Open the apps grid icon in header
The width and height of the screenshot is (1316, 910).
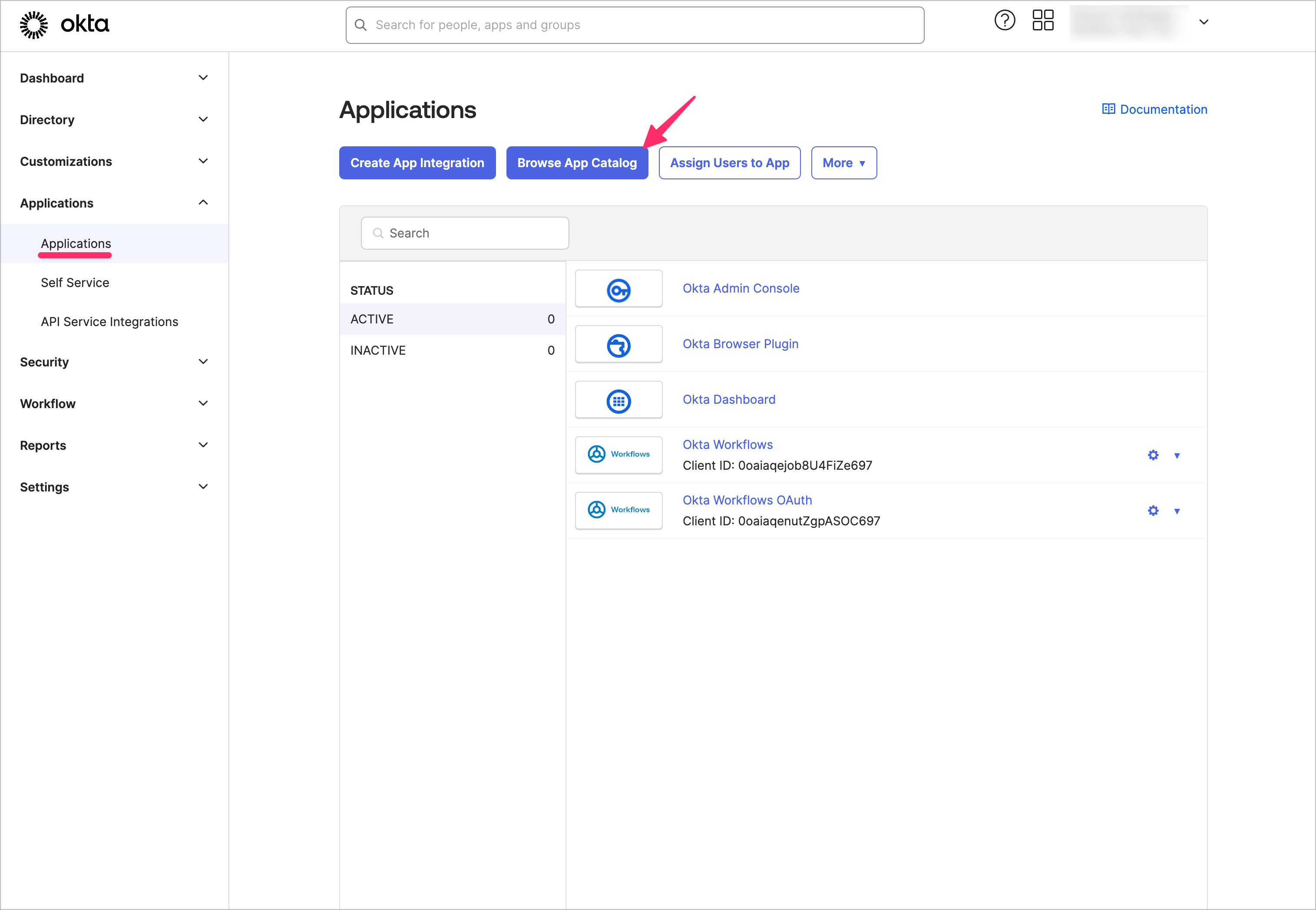[x=1043, y=20]
